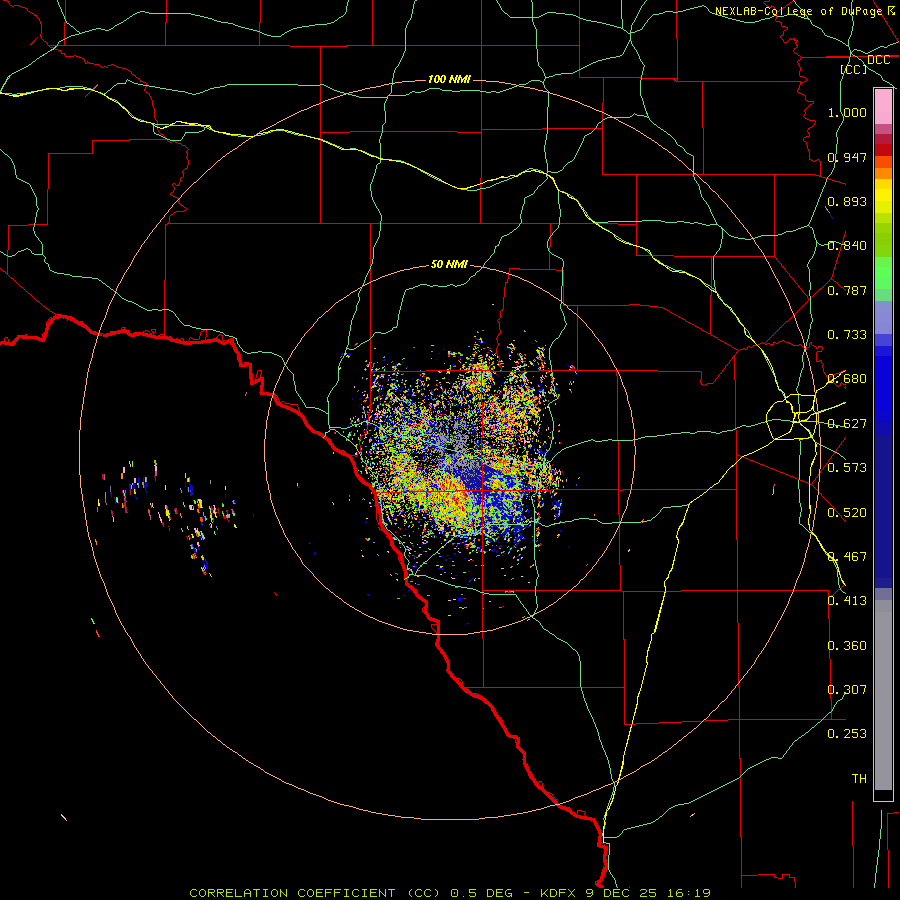Select the 0.413 scale value
Screen dimensions: 900x900
(x=847, y=601)
